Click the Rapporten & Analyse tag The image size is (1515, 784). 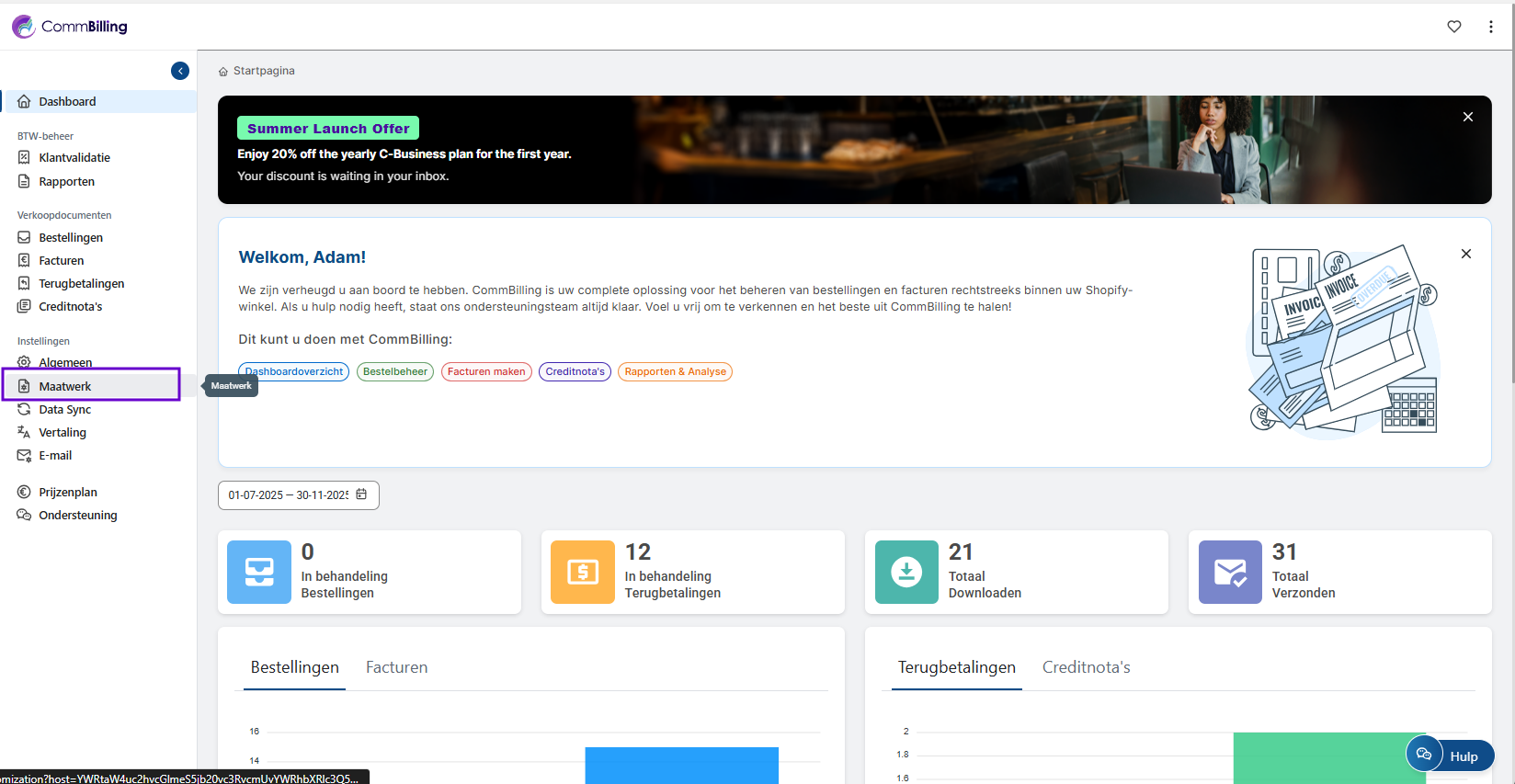pyautogui.click(x=675, y=372)
